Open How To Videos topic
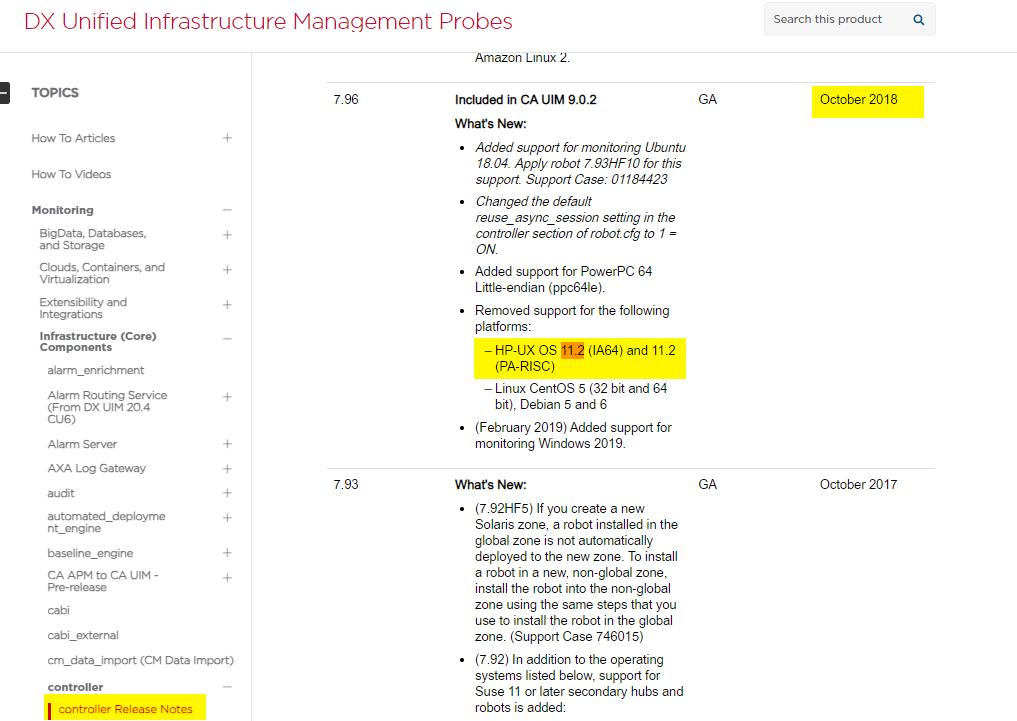The width and height of the screenshot is (1017, 721). (x=71, y=174)
